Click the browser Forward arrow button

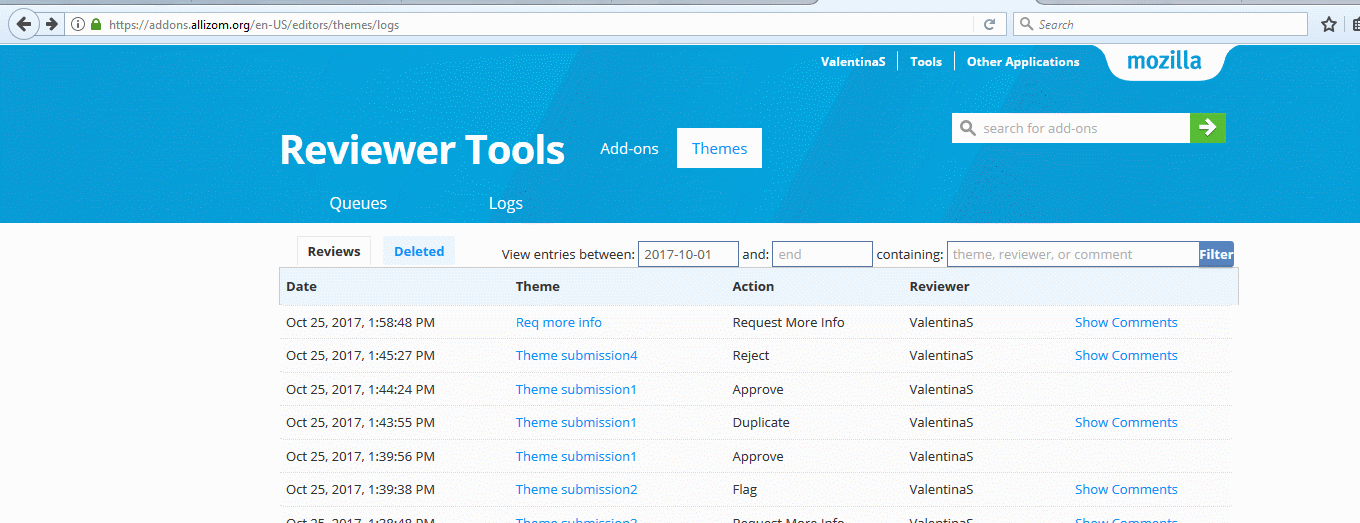(51, 24)
